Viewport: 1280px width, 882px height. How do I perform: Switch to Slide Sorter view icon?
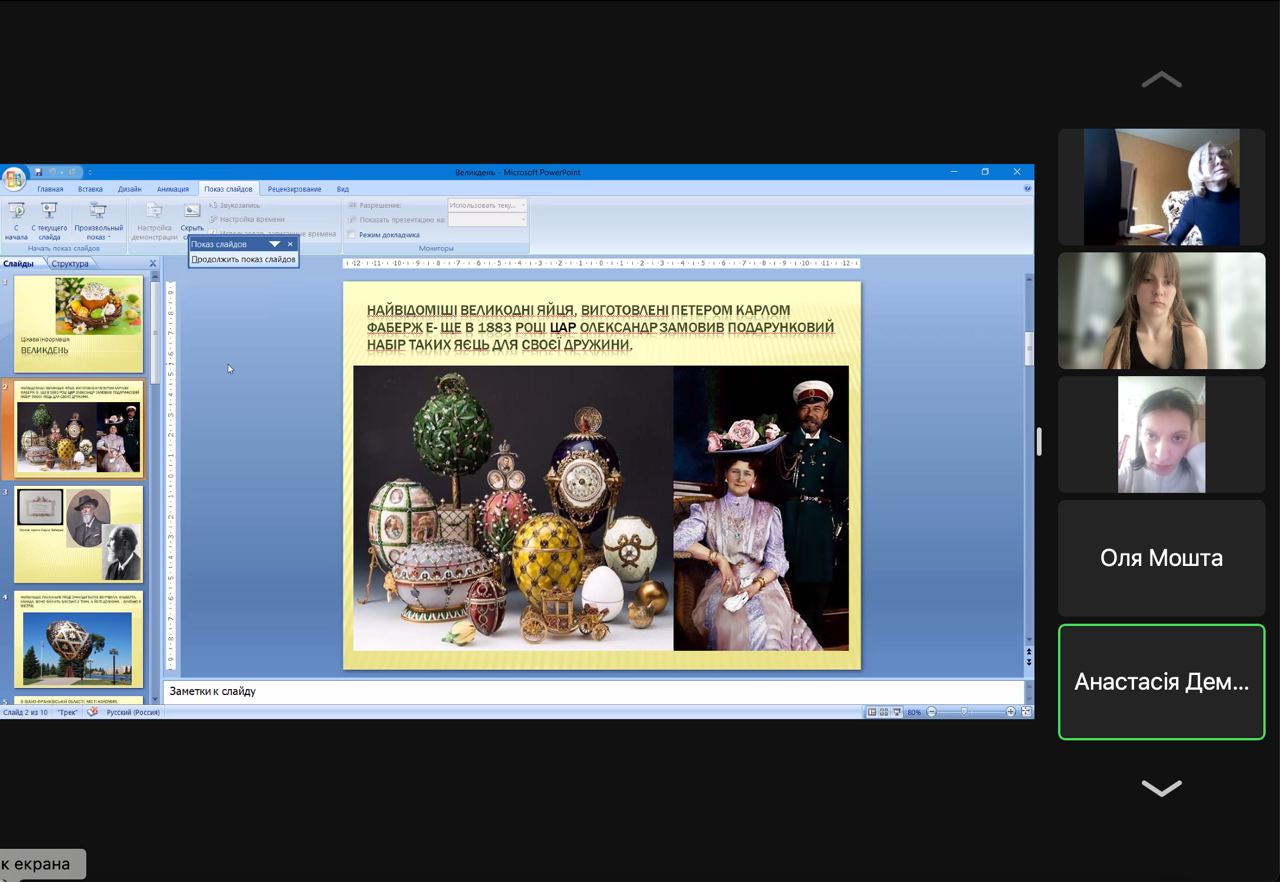pos(884,712)
